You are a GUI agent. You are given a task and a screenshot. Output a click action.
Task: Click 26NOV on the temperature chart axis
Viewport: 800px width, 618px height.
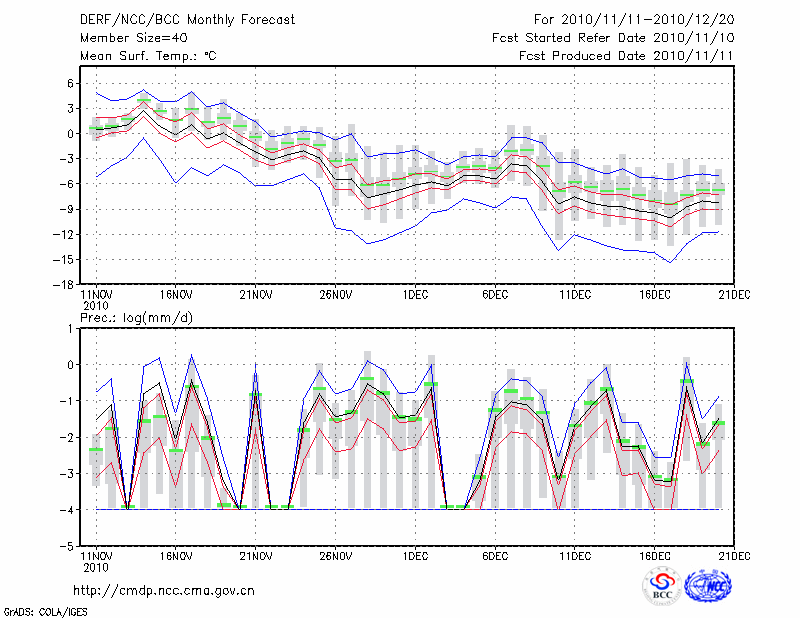coord(335,296)
